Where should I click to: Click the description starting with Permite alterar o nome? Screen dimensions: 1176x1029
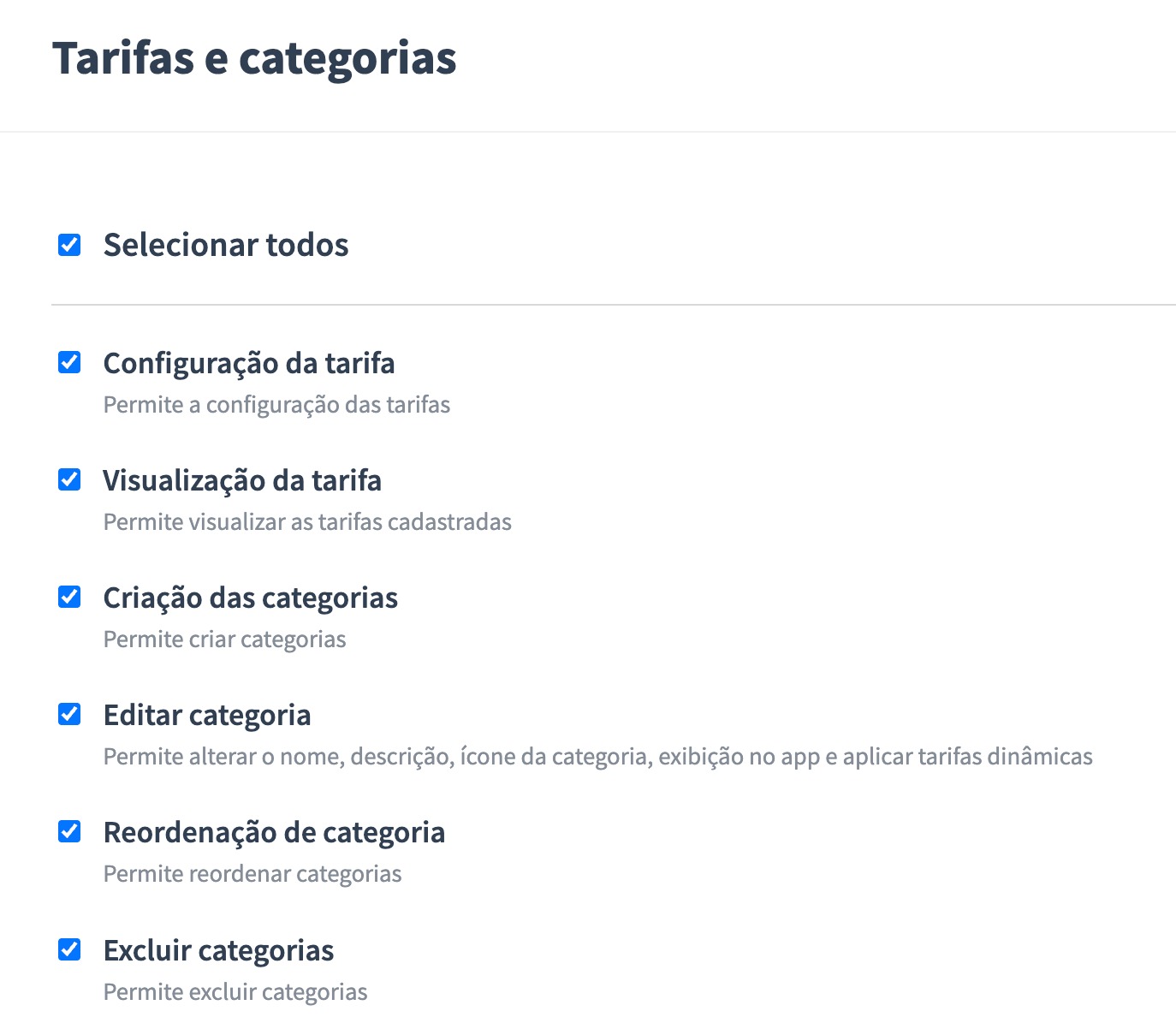point(597,757)
